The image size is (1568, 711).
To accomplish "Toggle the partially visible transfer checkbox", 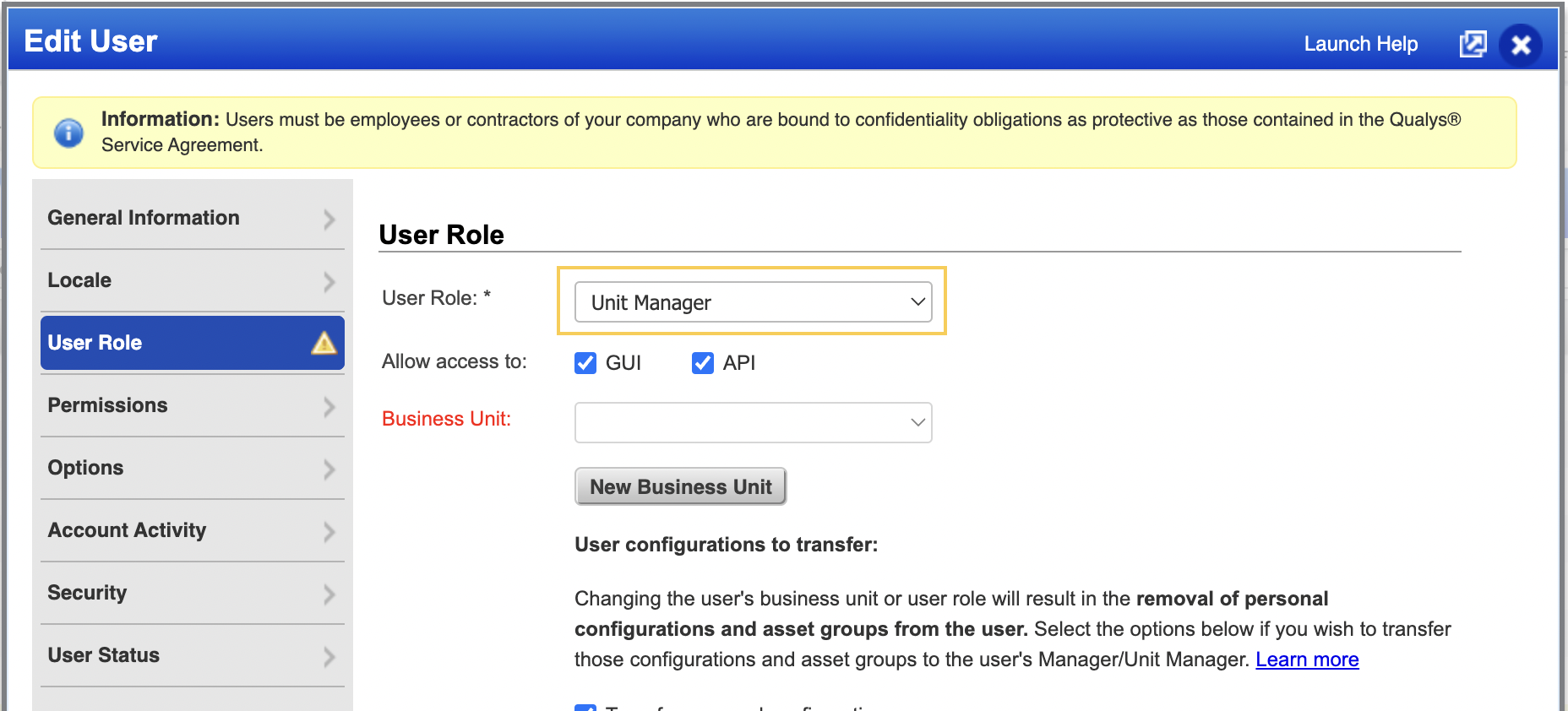I will point(585,708).
